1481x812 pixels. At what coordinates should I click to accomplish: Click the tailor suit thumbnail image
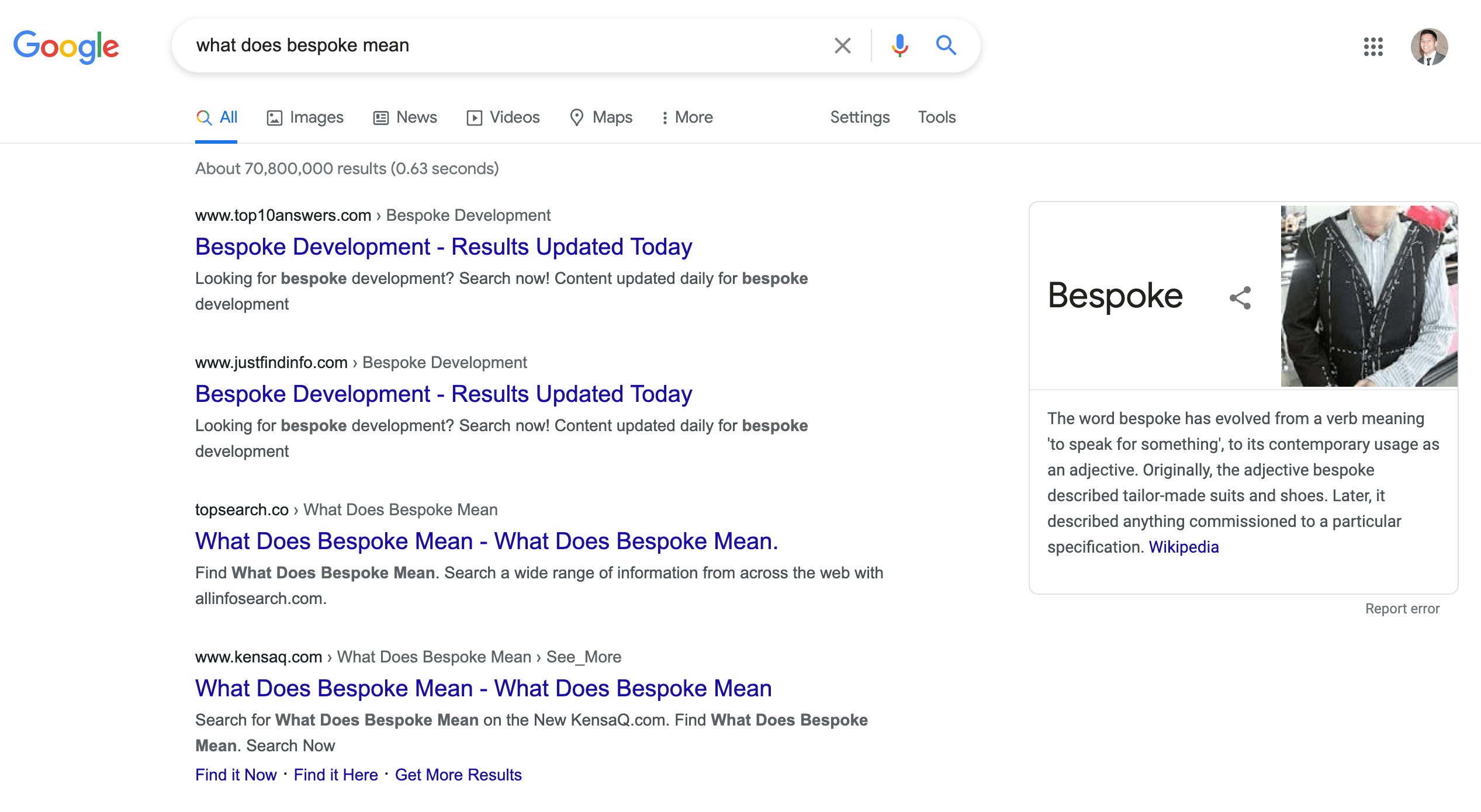pos(1368,296)
